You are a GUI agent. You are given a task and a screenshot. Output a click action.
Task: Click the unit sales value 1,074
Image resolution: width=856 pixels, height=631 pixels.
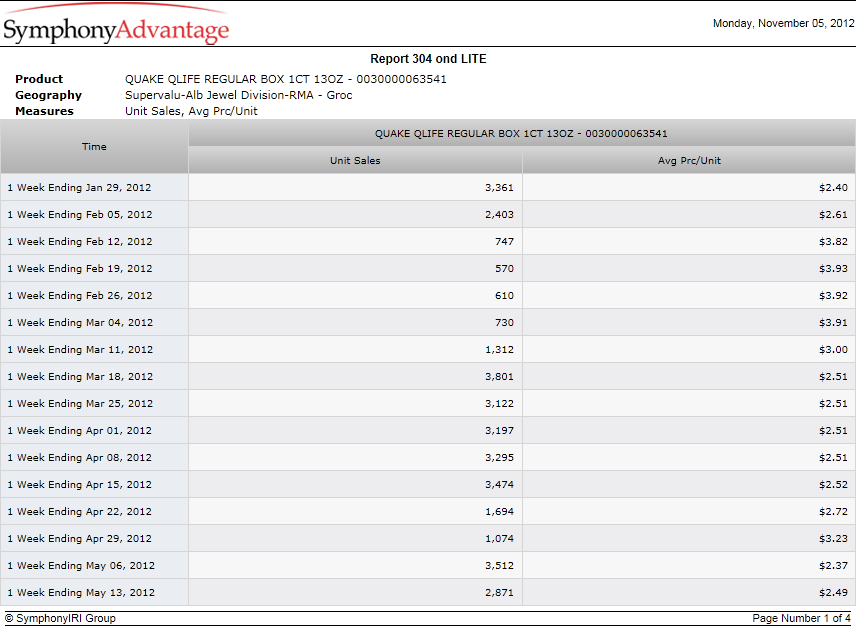click(500, 539)
